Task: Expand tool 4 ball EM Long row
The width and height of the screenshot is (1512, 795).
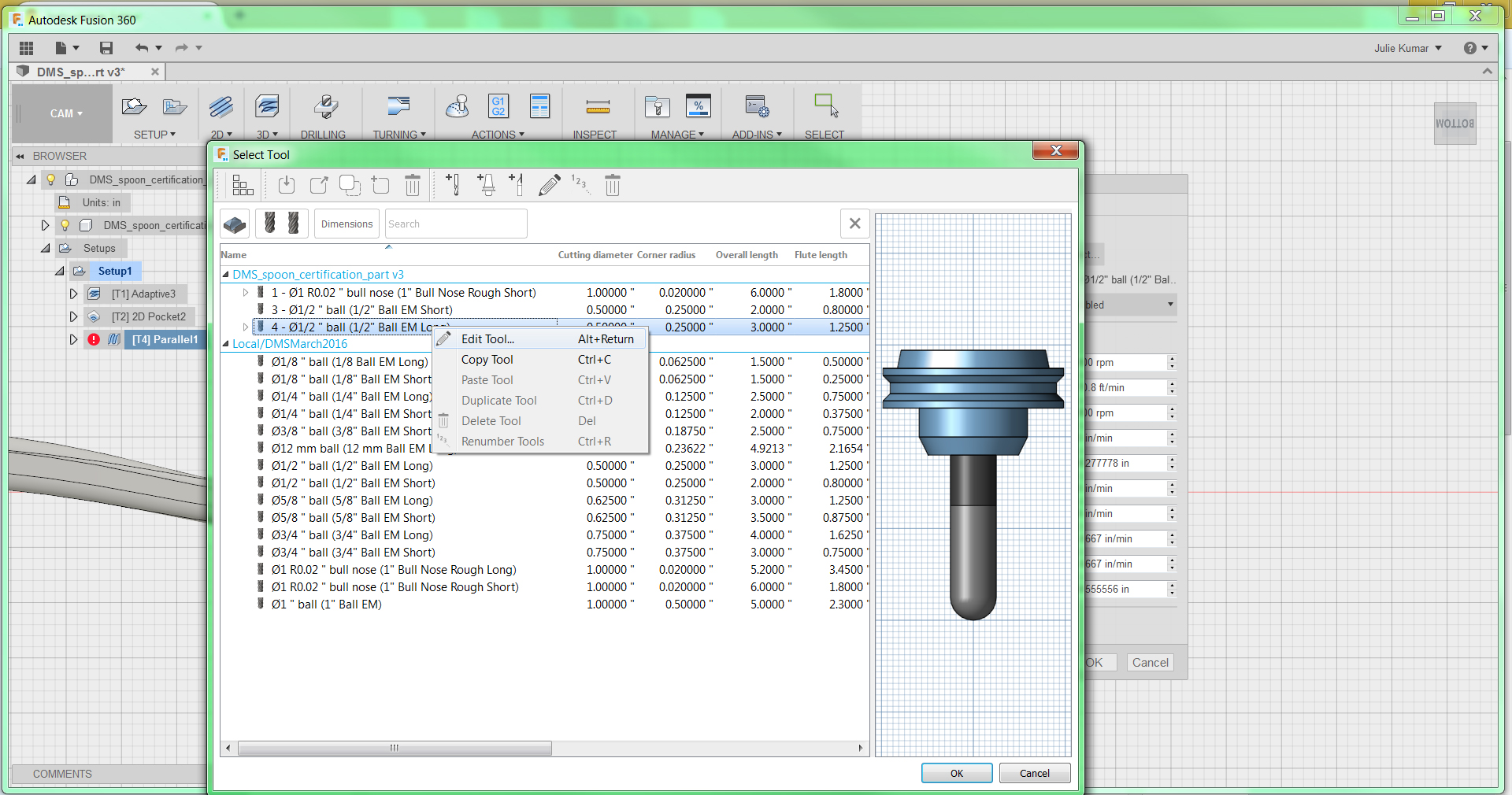Action: coord(246,327)
